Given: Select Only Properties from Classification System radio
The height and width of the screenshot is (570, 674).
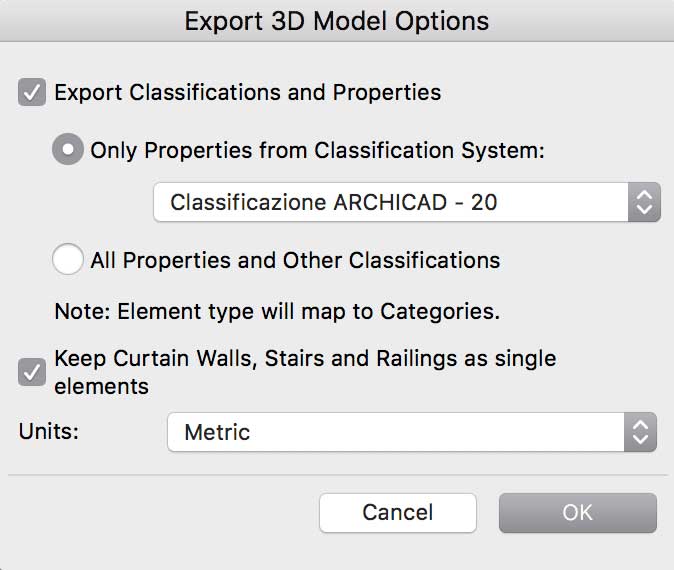Looking at the screenshot, I should click(x=68, y=151).
